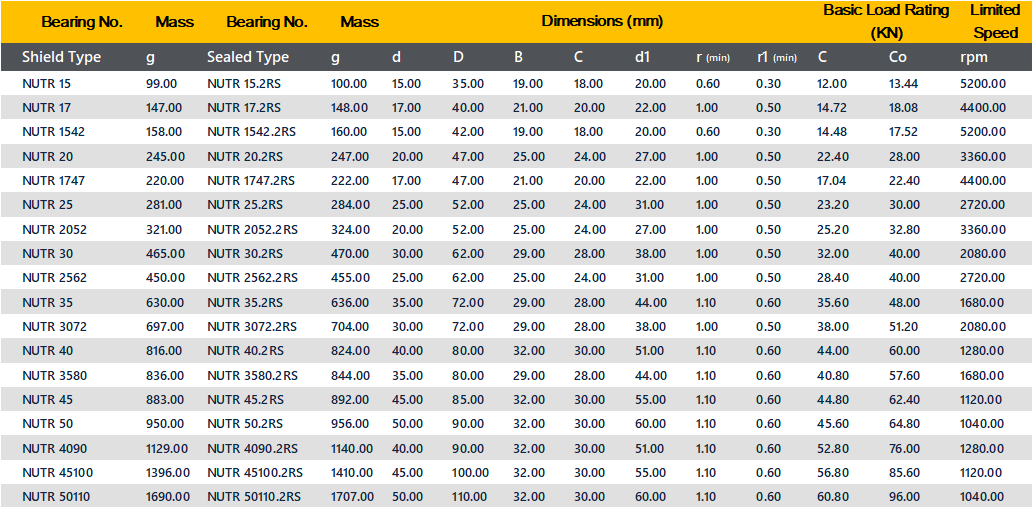Click the 5200.00 rpm value for NUTR 15
The image size is (1034, 507).
(983, 84)
